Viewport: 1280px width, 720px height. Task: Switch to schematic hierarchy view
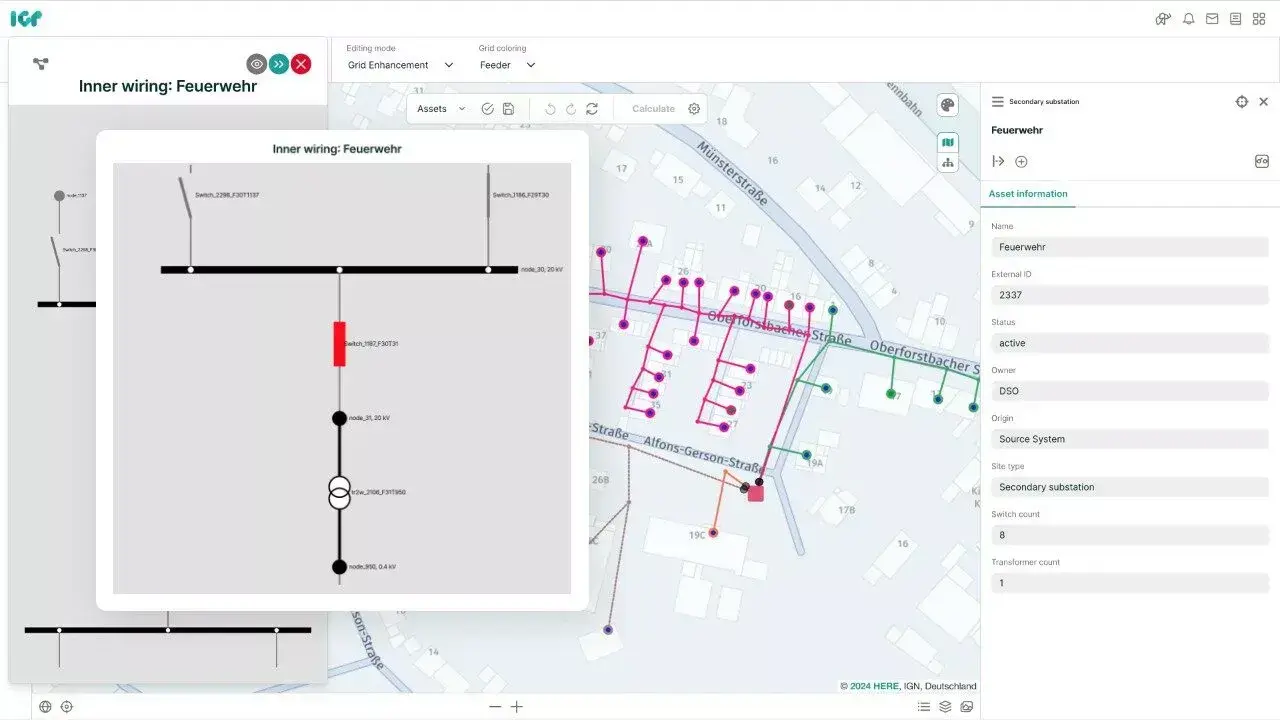click(947, 163)
